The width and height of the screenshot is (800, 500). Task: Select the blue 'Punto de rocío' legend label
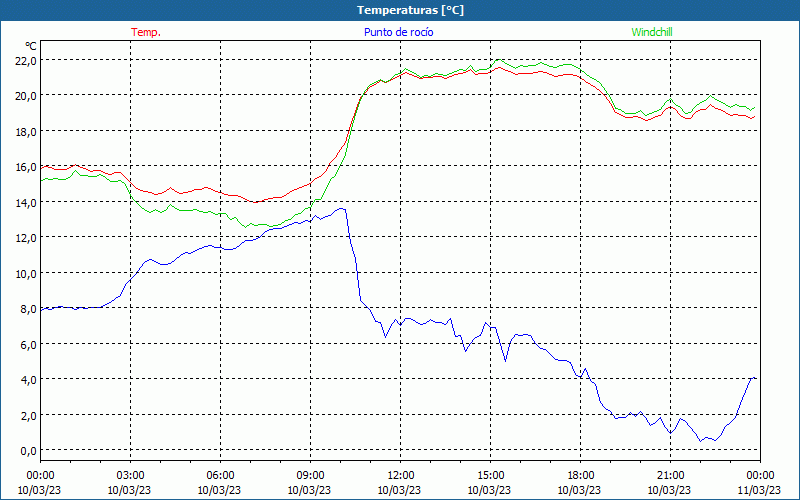click(x=398, y=32)
